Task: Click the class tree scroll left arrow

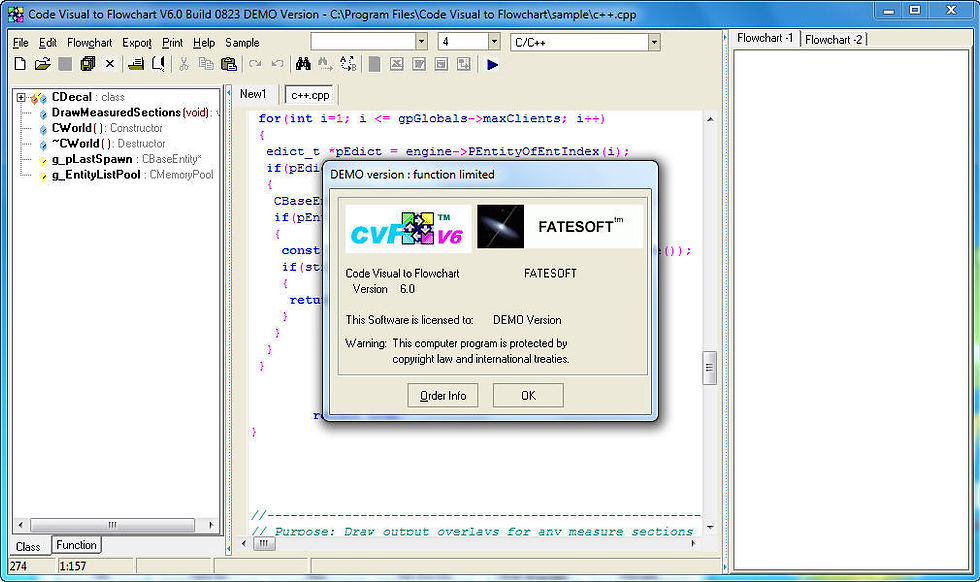Action: tap(21, 525)
